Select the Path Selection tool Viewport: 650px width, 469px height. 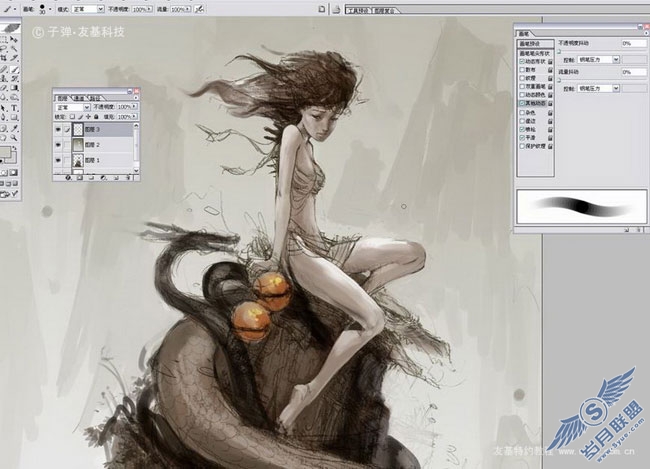pyautogui.click(x=4, y=108)
